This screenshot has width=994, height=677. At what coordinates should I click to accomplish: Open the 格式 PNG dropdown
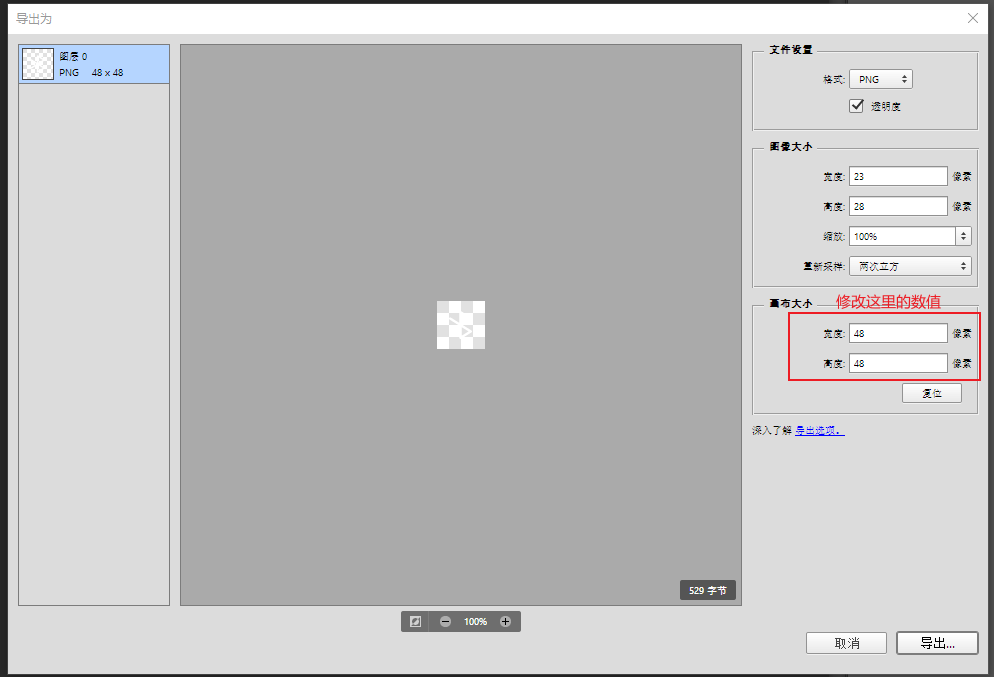coord(881,79)
